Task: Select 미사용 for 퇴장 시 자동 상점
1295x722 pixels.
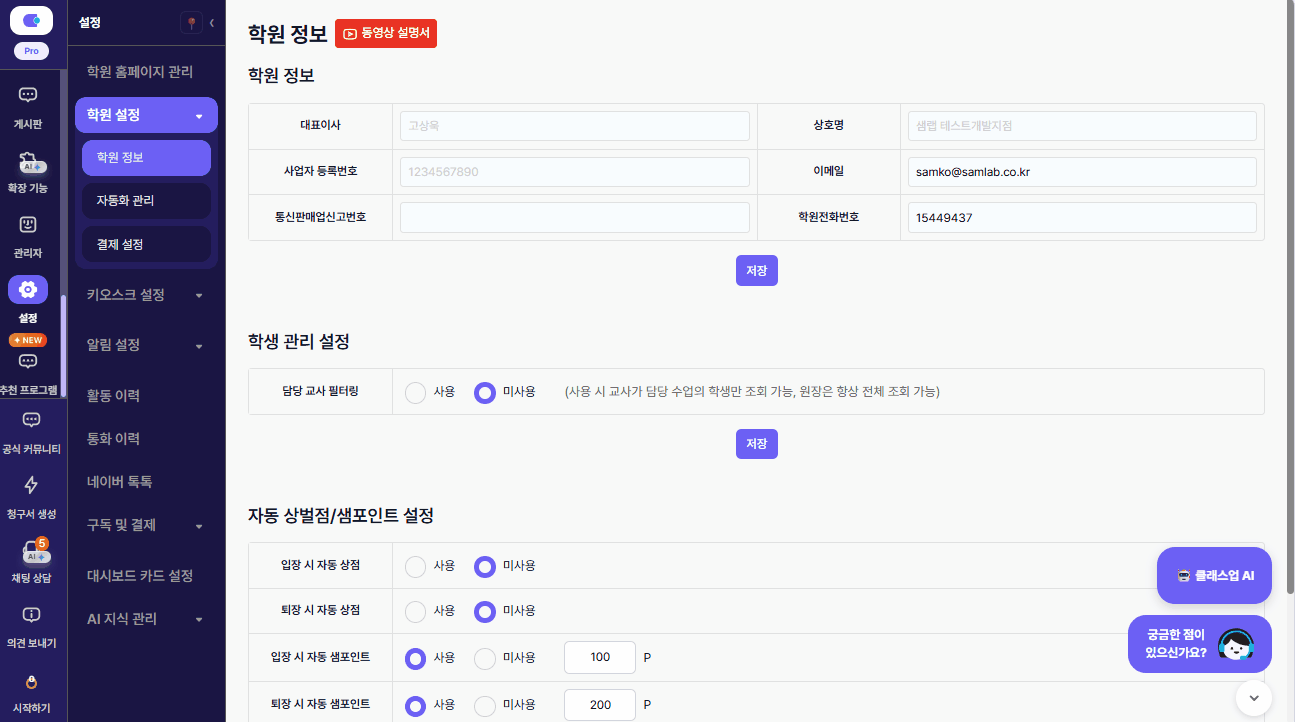Action: [x=485, y=610]
